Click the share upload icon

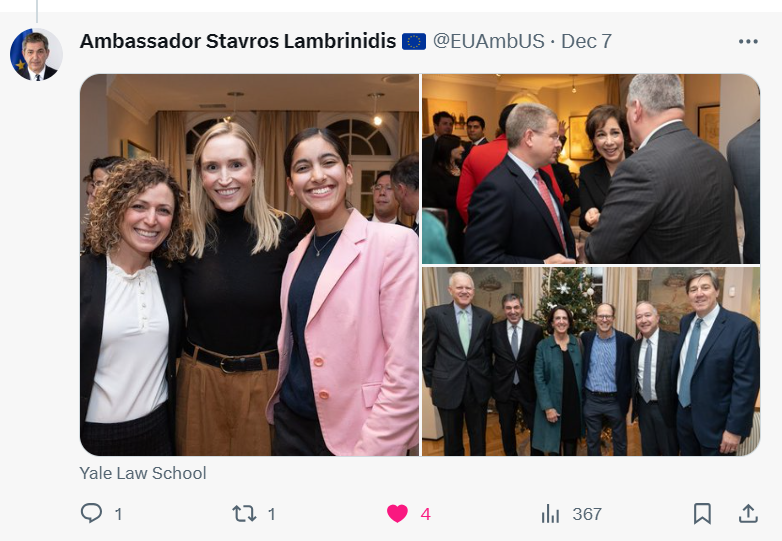[748, 514]
